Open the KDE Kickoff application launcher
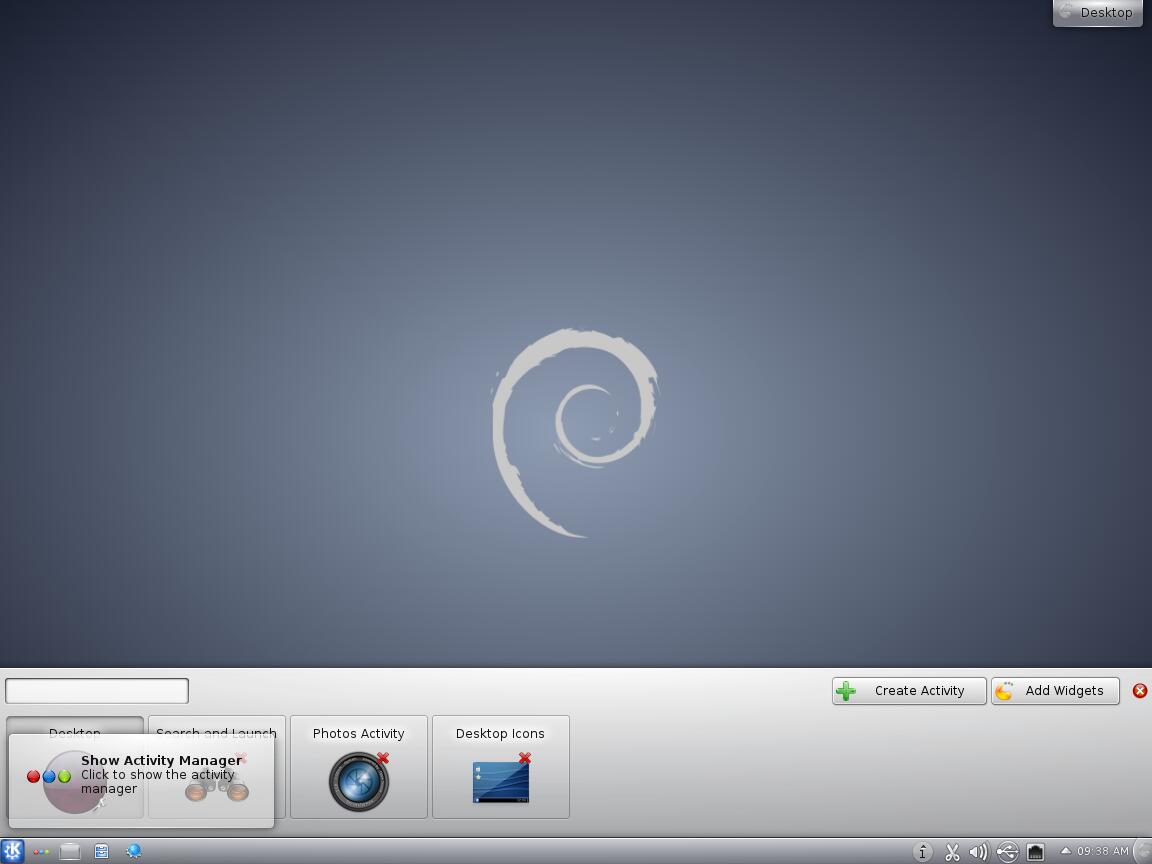Screen dimensions: 1152x864 click(12, 852)
